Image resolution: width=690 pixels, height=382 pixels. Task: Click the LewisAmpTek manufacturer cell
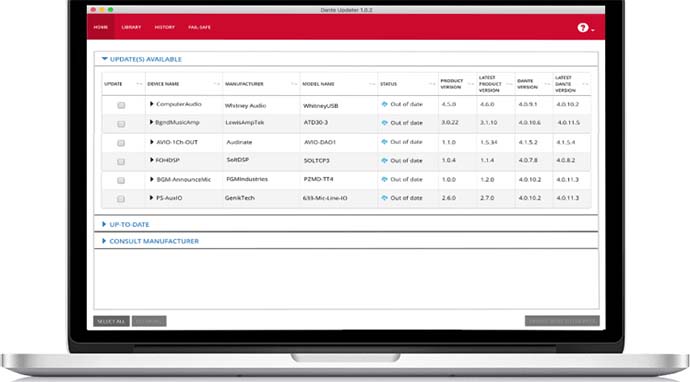pyautogui.click(x=245, y=123)
